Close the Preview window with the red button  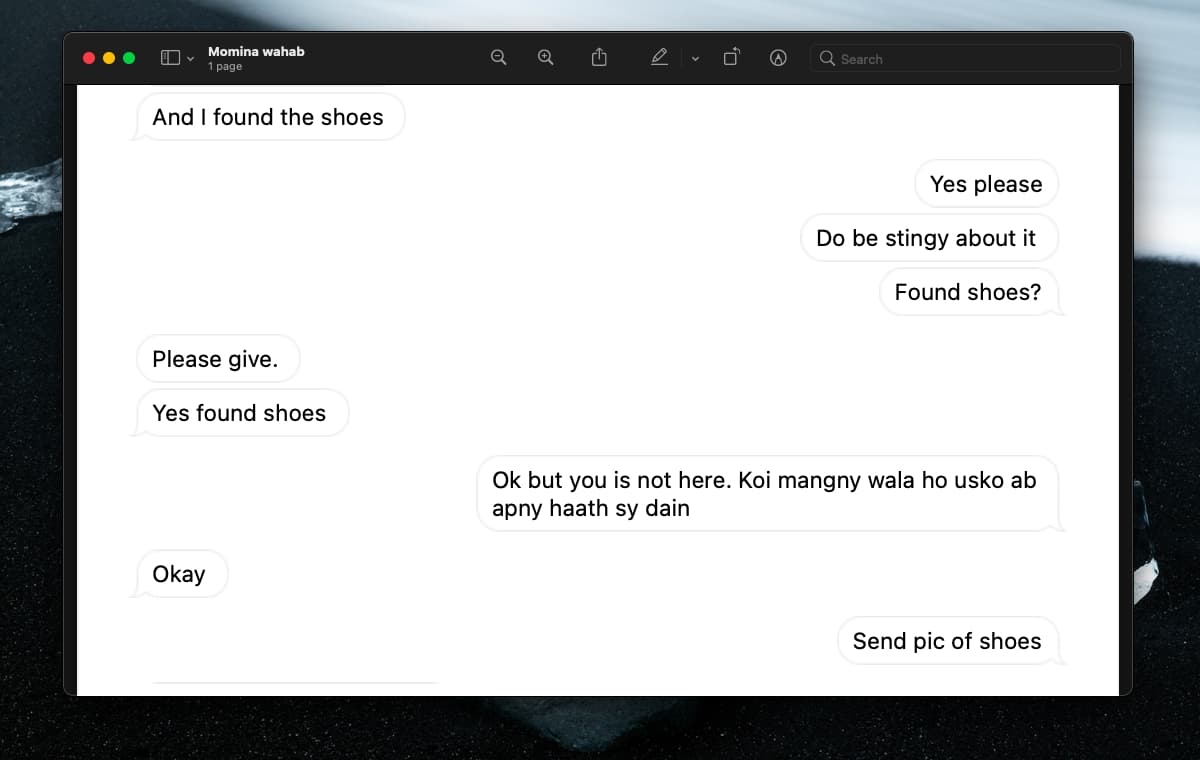coord(89,58)
